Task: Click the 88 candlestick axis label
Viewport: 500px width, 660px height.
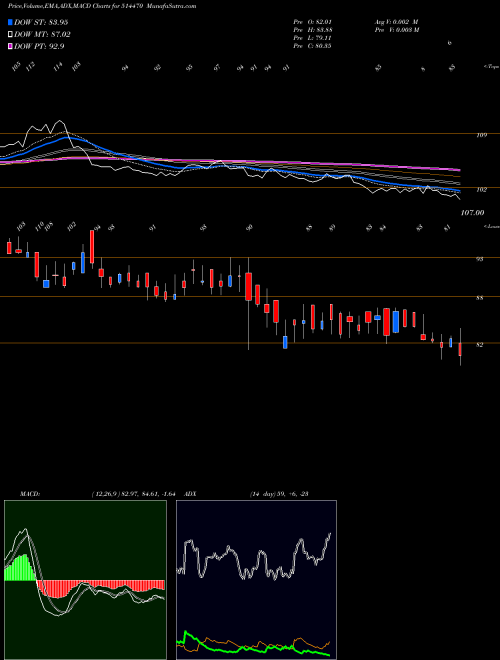Action: coord(479,298)
